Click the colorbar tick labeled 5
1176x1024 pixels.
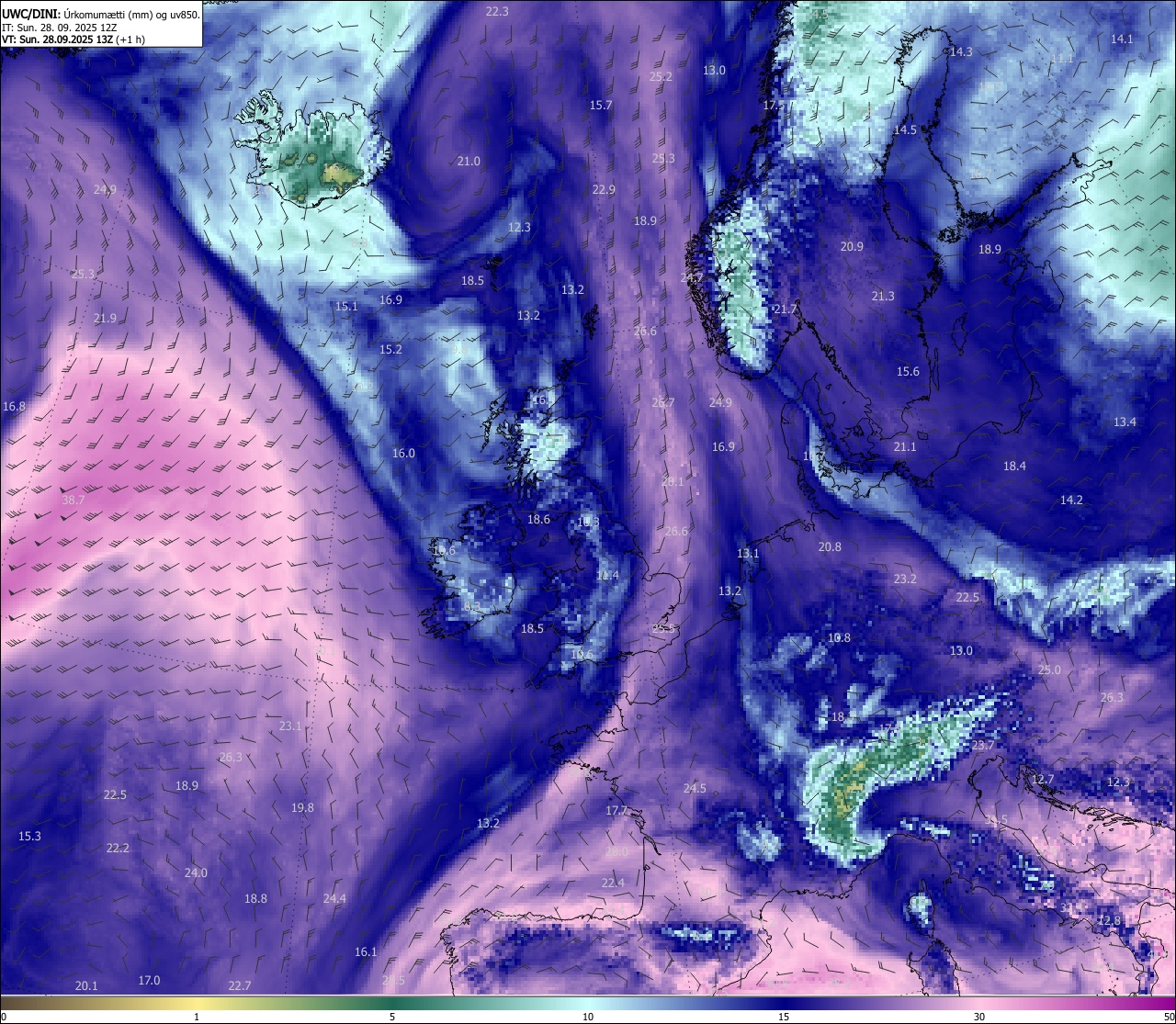pyautogui.click(x=392, y=1017)
